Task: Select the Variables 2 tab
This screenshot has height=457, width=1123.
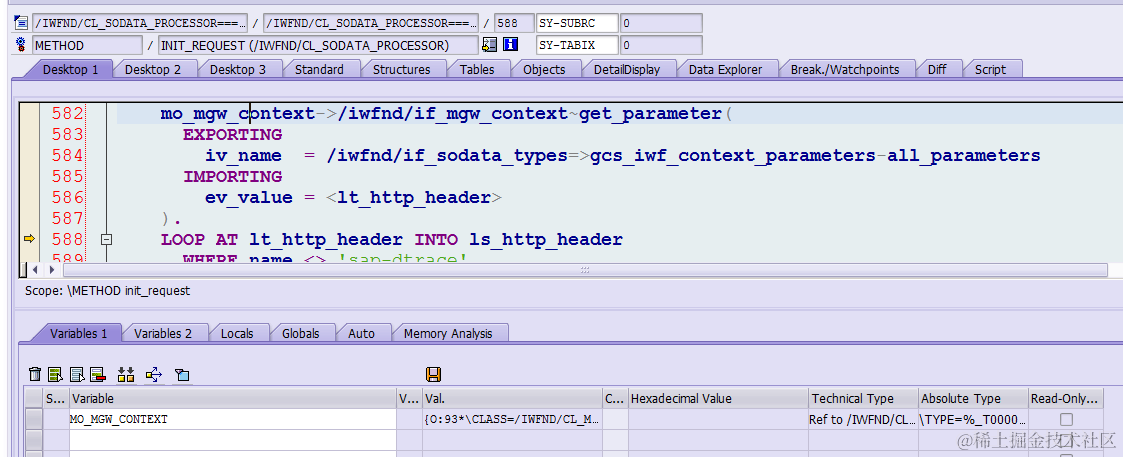Action: pos(163,333)
